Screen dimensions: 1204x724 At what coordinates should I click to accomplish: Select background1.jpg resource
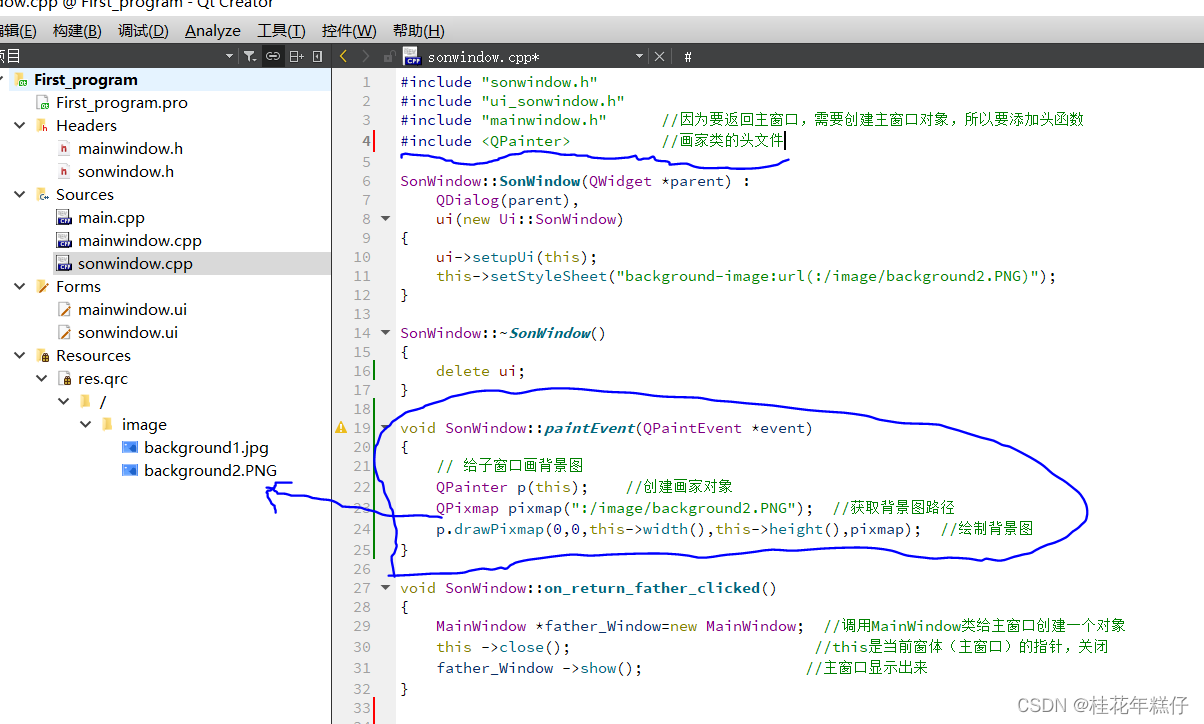pyautogui.click(x=206, y=448)
